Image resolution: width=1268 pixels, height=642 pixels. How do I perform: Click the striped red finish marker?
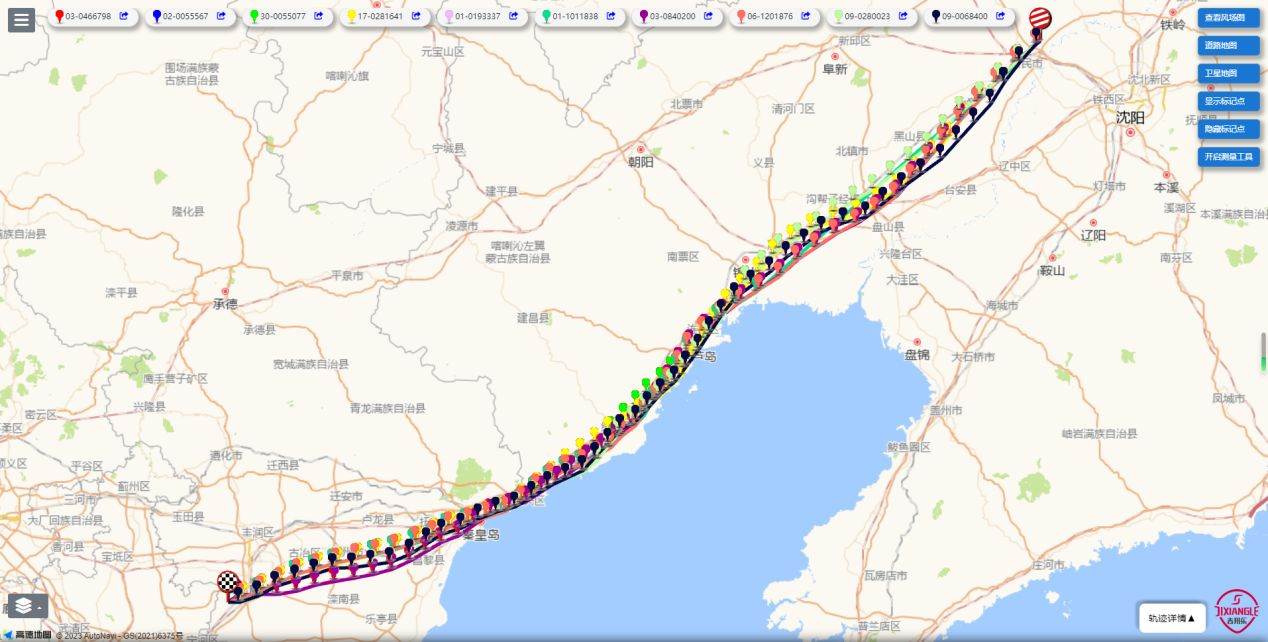click(x=1040, y=19)
